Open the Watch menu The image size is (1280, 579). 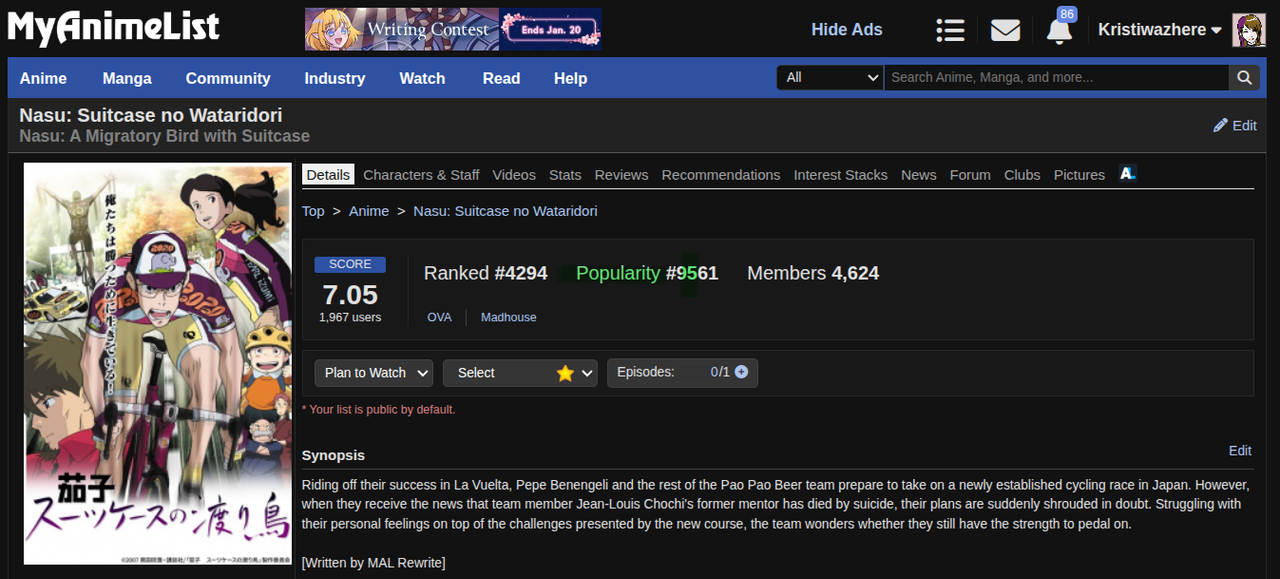(x=422, y=78)
